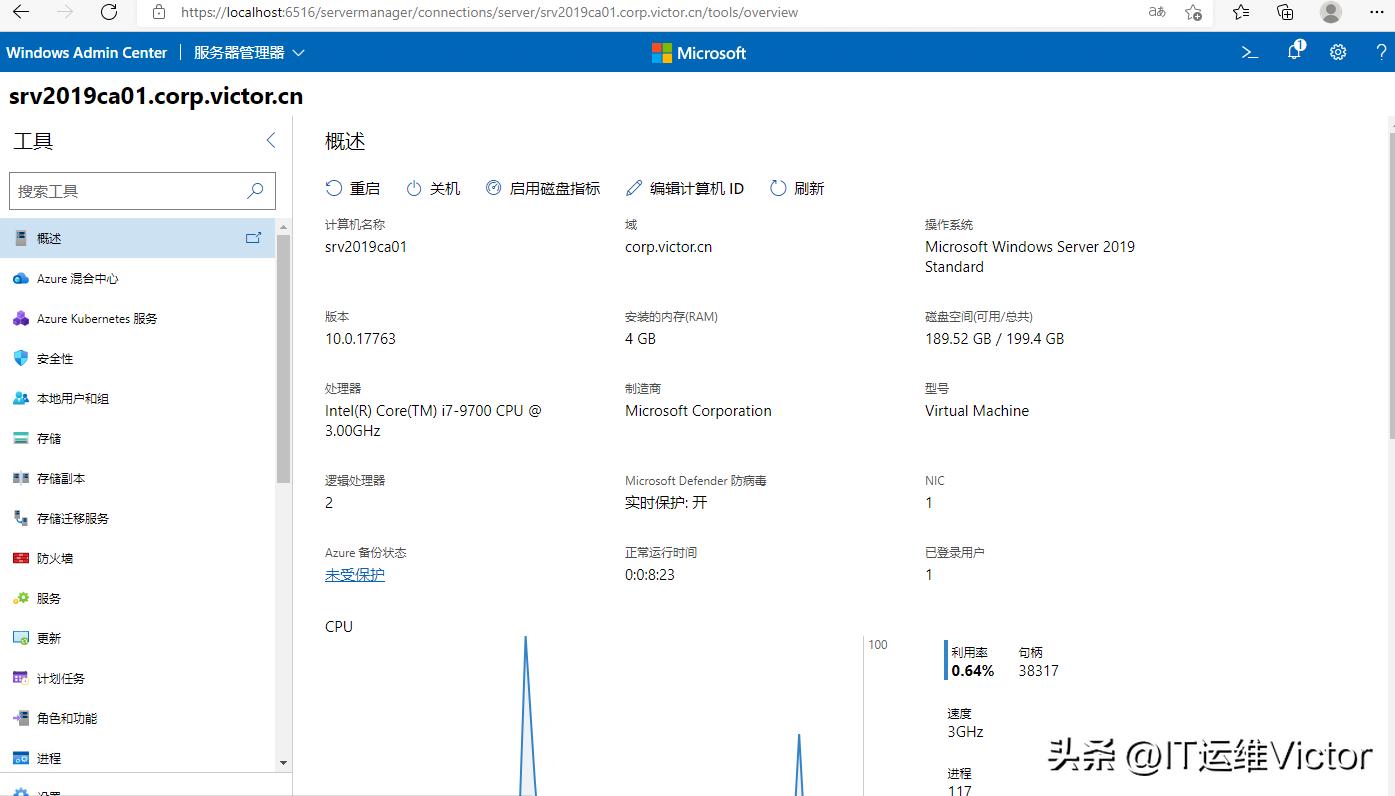Open the 存储 (Storage) tool
This screenshot has height=796, width=1395.
[x=55, y=438]
